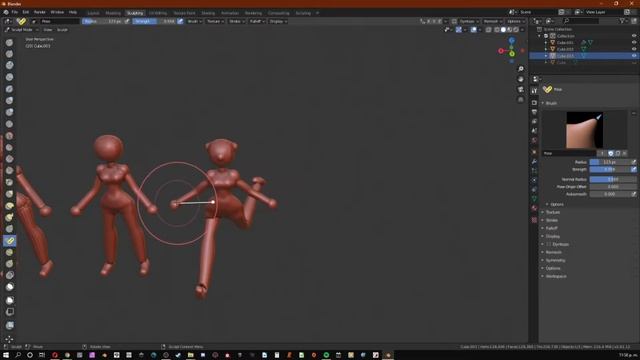Toggle Z axis symmetry in header
The width and height of the screenshot is (640, 360).
(439, 21)
